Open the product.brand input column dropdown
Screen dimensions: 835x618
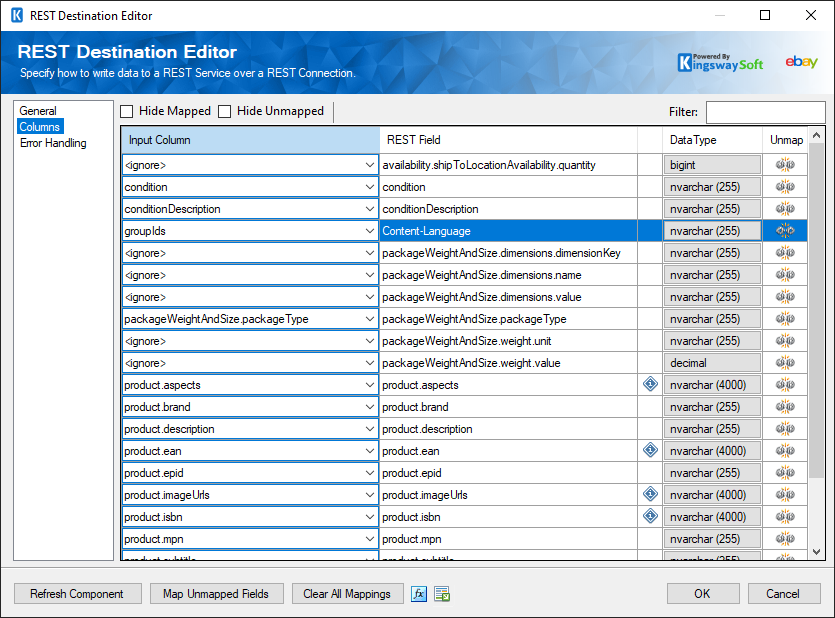[x=370, y=407]
